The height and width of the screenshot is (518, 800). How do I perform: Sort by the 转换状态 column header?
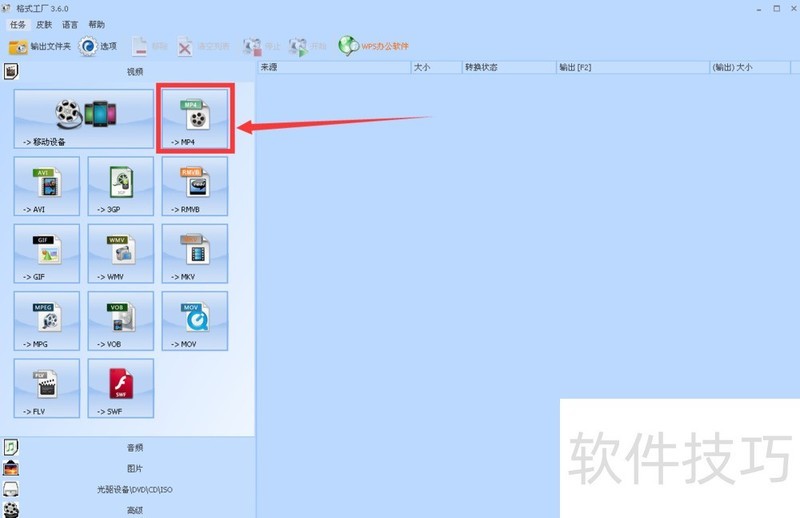click(509, 67)
